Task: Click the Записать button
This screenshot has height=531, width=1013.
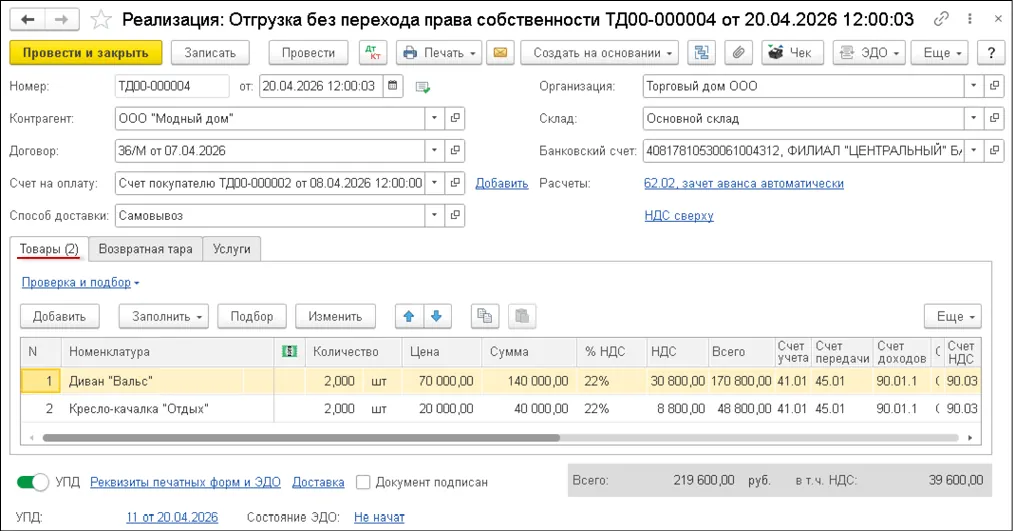Action: [x=210, y=53]
